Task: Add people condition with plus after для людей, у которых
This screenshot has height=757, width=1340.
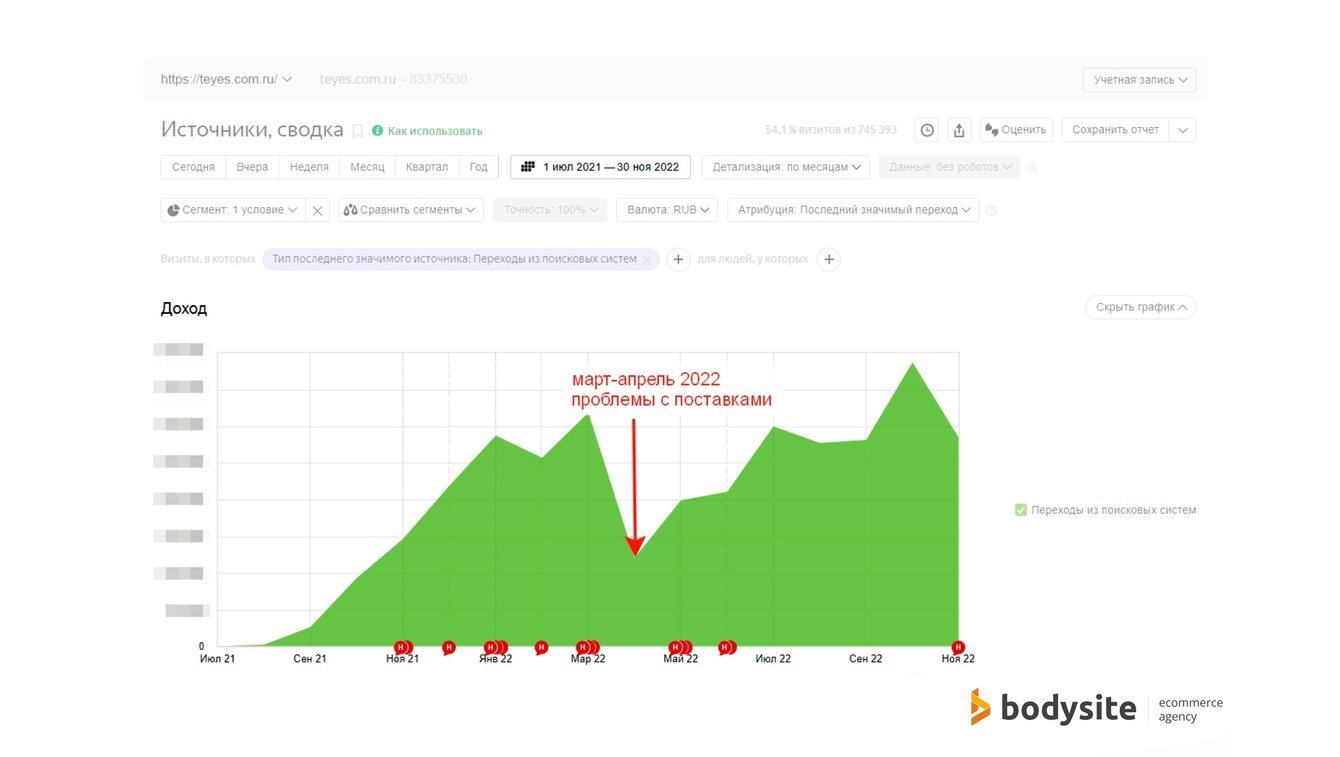Action: [828, 260]
